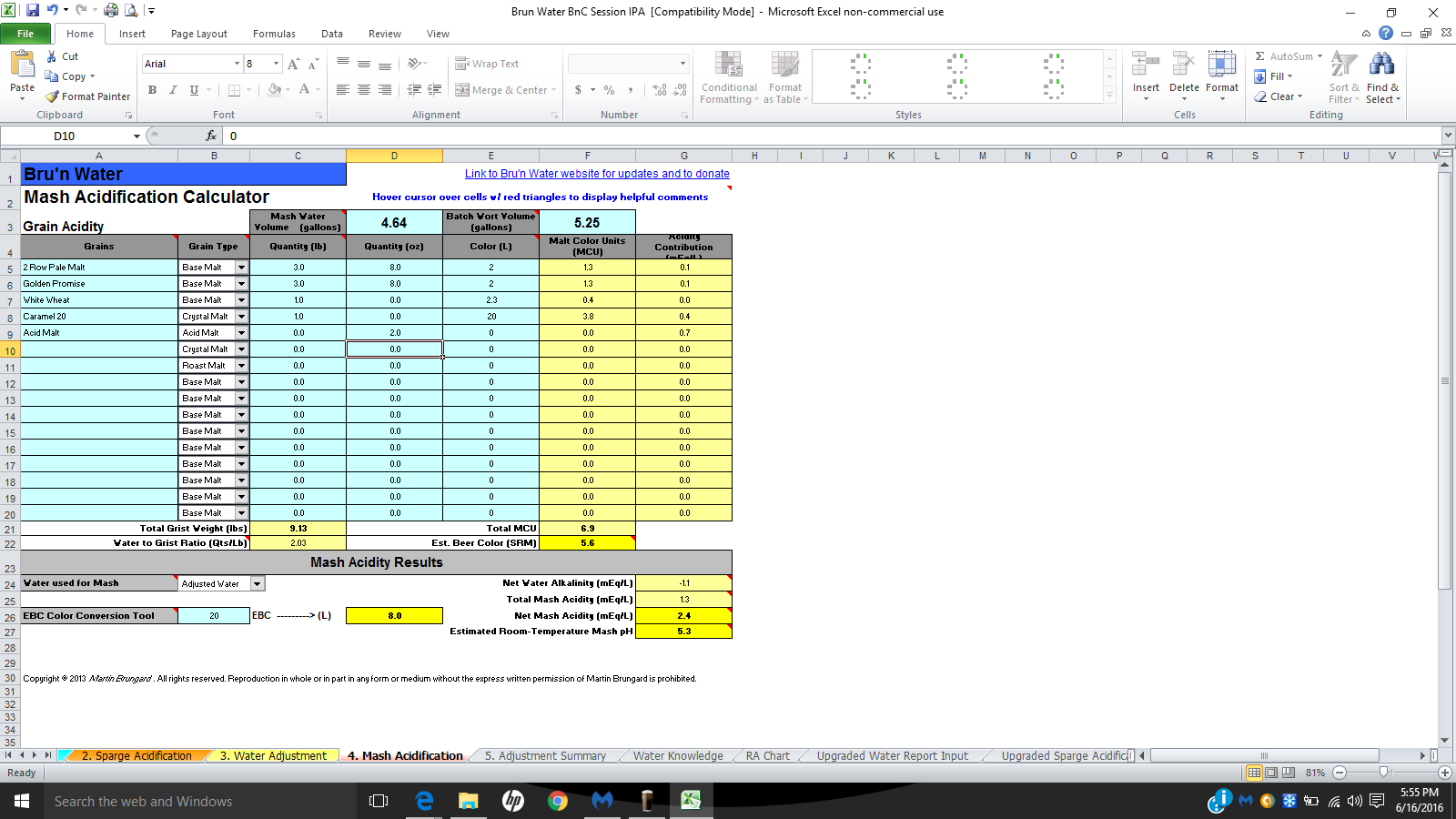The width and height of the screenshot is (1456, 819).
Task: Click the Cut scissors icon
Action: (x=52, y=56)
